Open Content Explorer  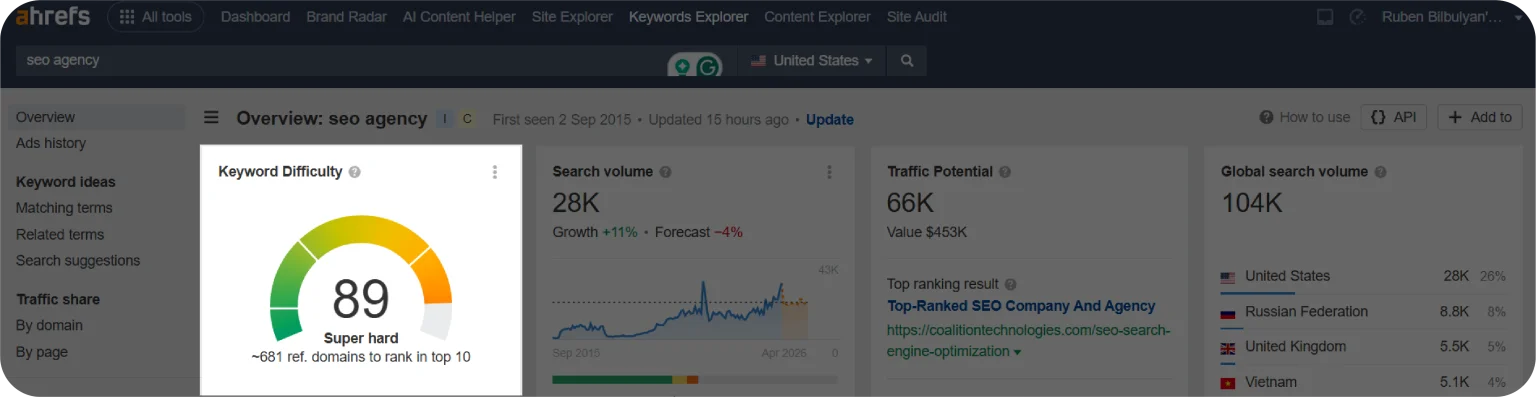click(x=817, y=17)
